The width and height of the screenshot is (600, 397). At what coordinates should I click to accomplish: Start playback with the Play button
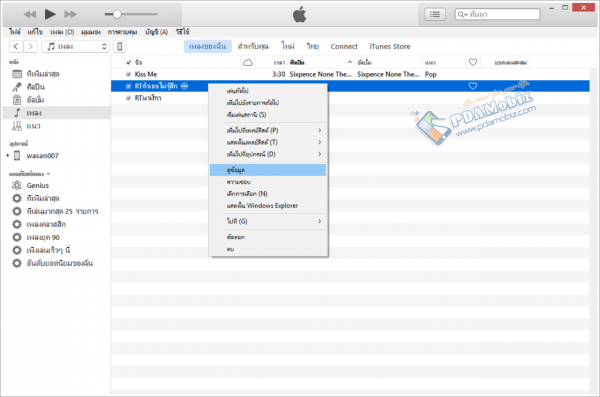coord(50,14)
